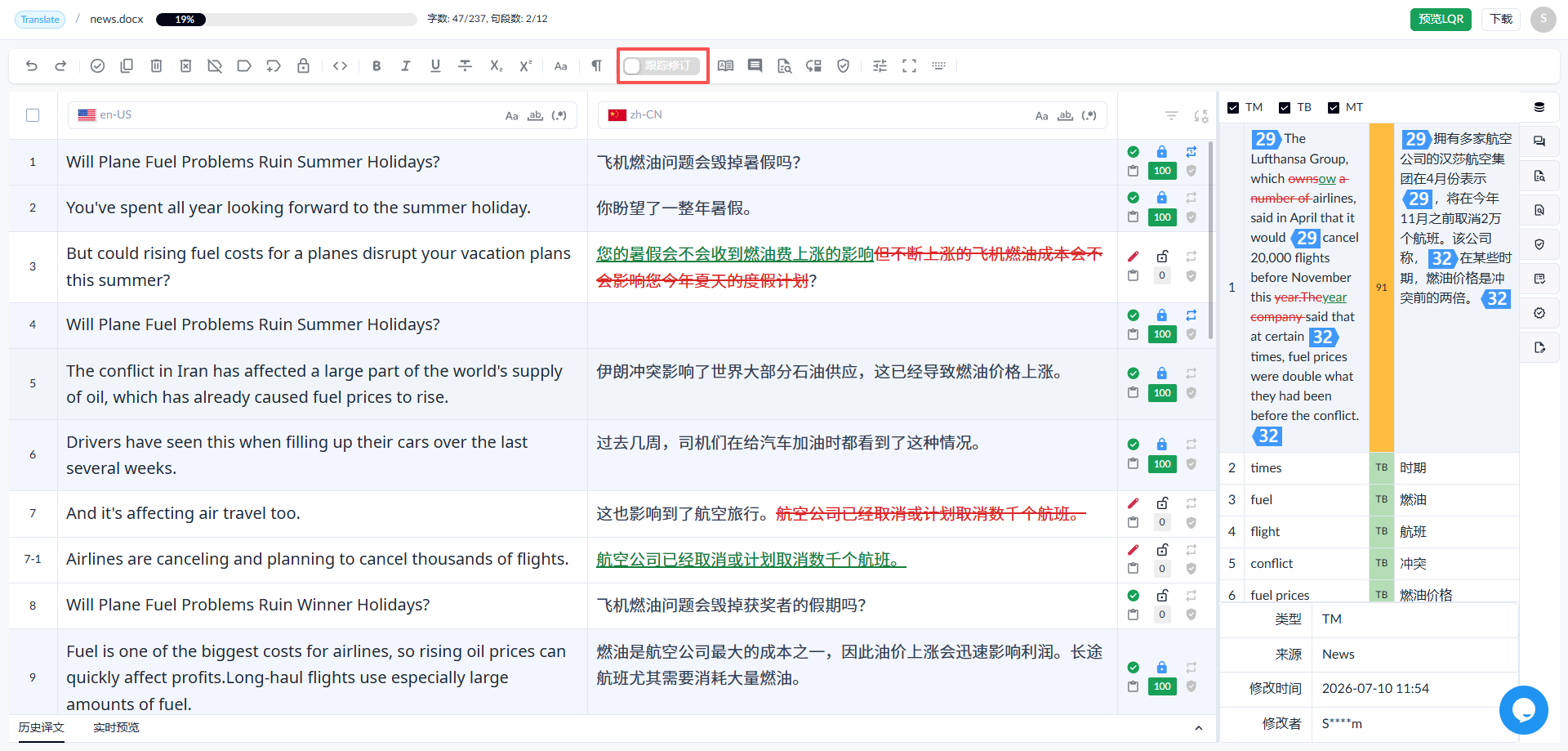
Task: Click the zh-CN target search field
Action: (x=853, y=115)
